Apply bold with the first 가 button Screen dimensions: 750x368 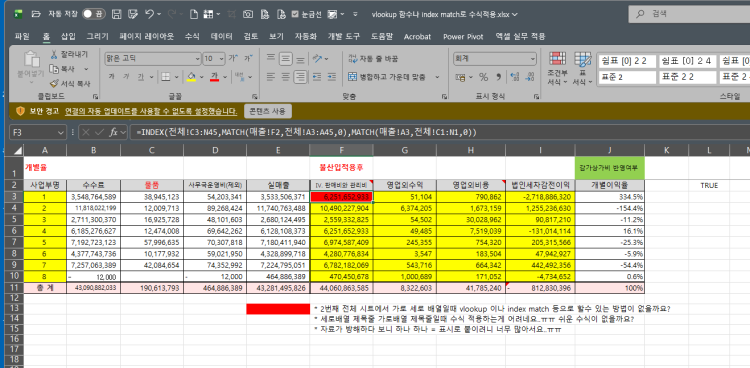coord(111,77)
